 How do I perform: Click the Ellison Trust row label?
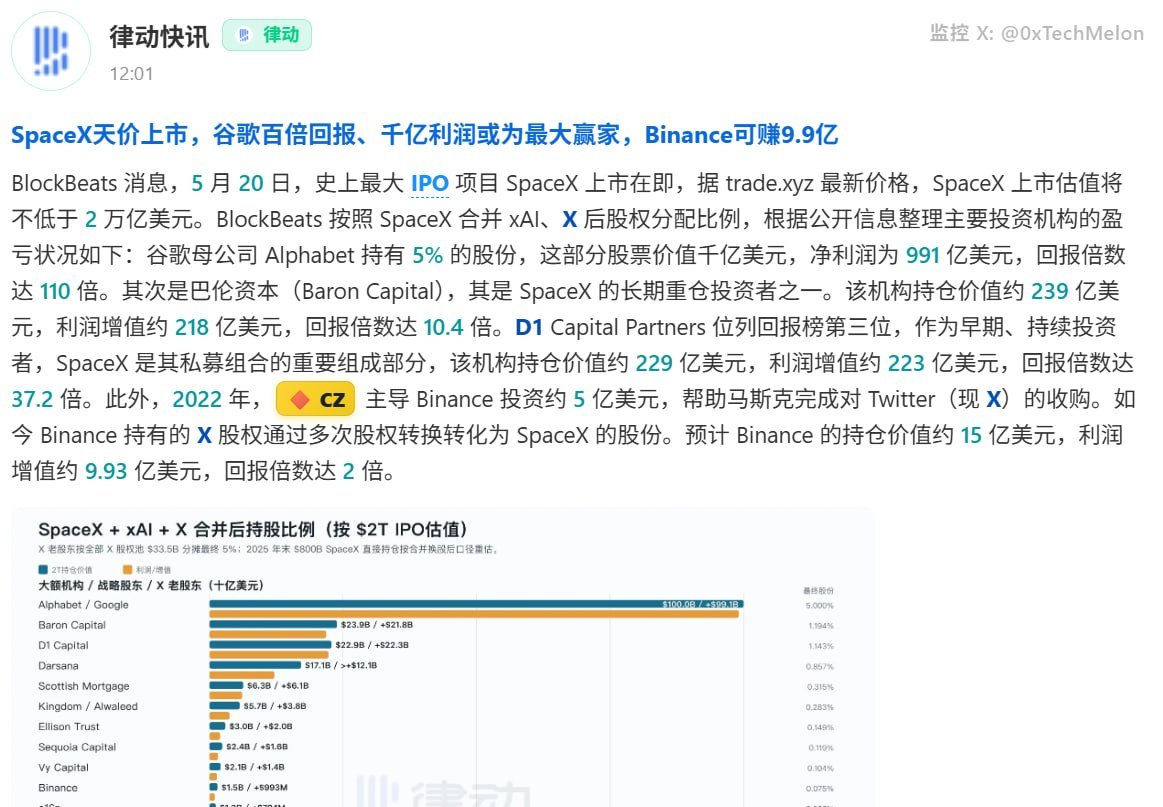point(68,727)
